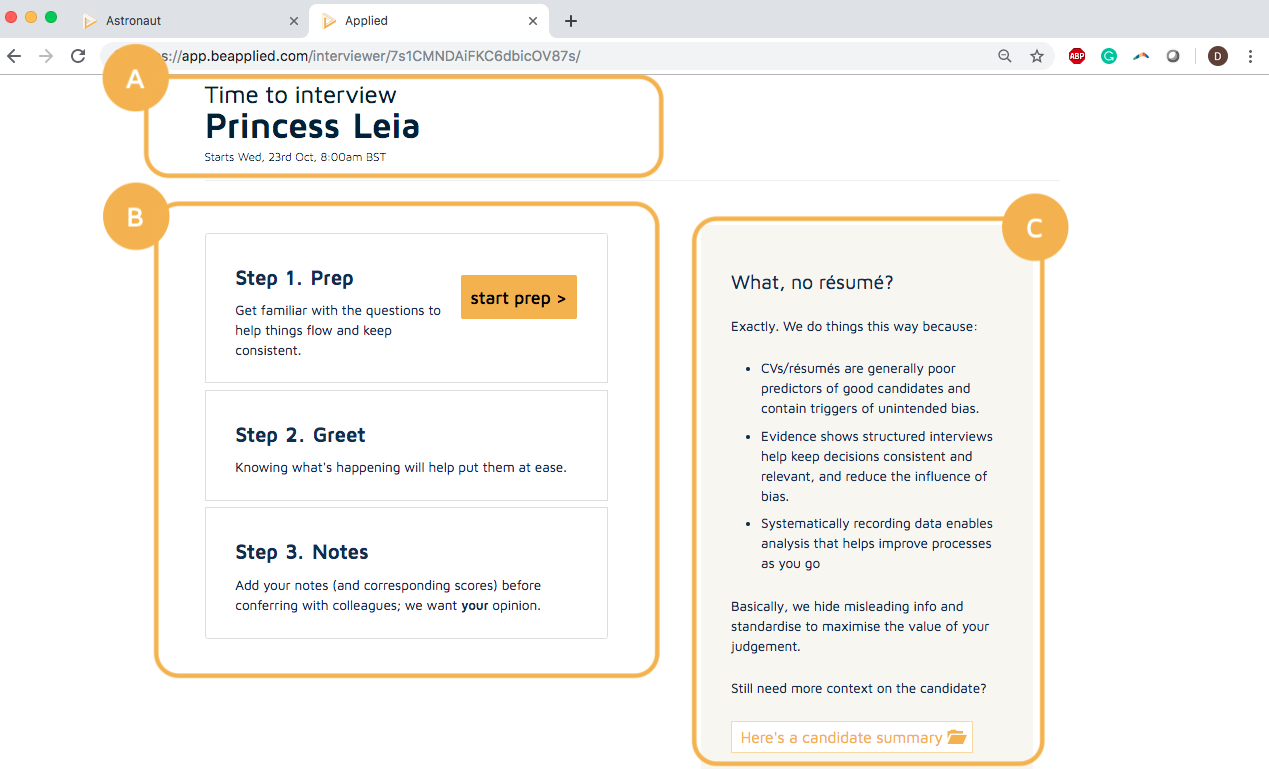Close the Astronaut tab

[x=293, y=21]
